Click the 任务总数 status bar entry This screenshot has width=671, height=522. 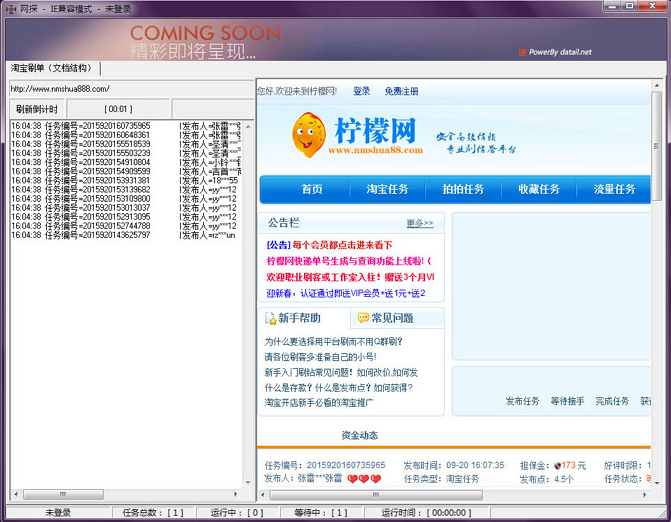click(x=153, y=513)
